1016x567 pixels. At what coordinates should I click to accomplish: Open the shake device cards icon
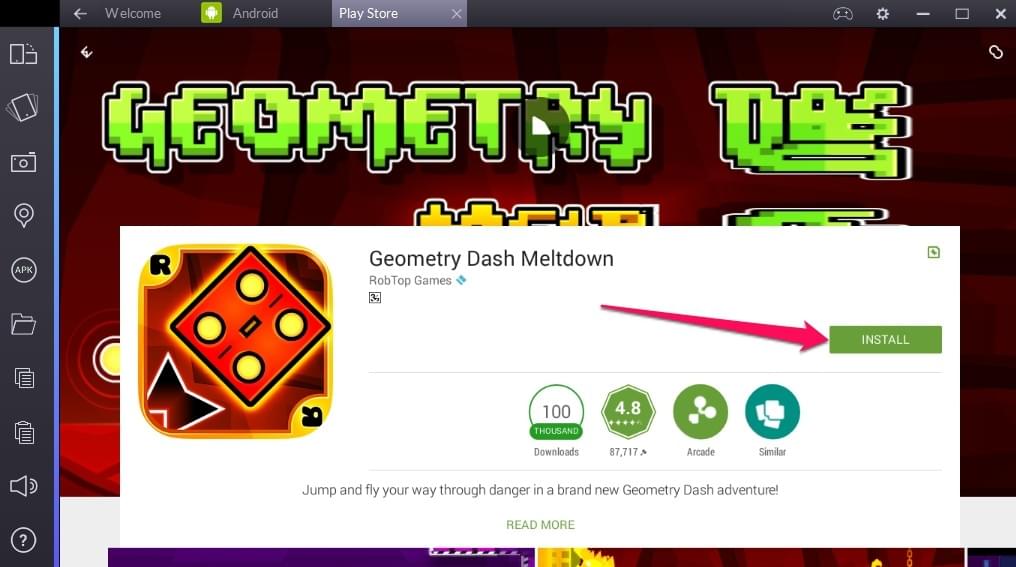point(23,108)
